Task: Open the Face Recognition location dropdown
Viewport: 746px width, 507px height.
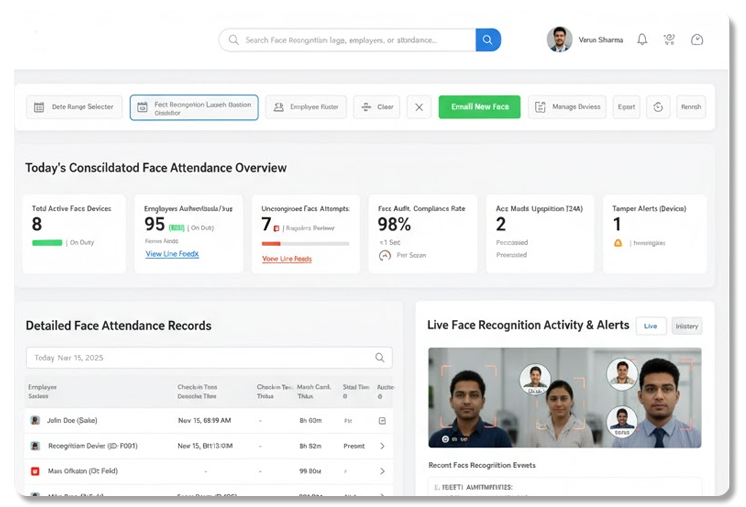Action: coord(194,107)
